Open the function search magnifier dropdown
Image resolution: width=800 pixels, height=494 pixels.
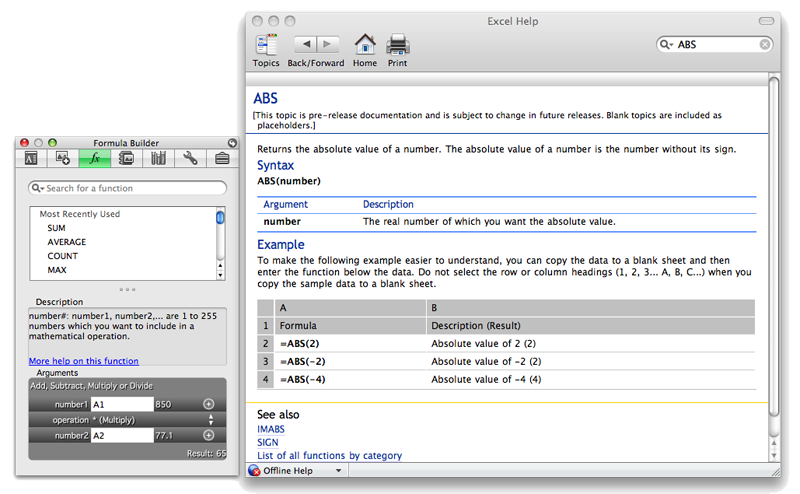(x=38, y=188)
